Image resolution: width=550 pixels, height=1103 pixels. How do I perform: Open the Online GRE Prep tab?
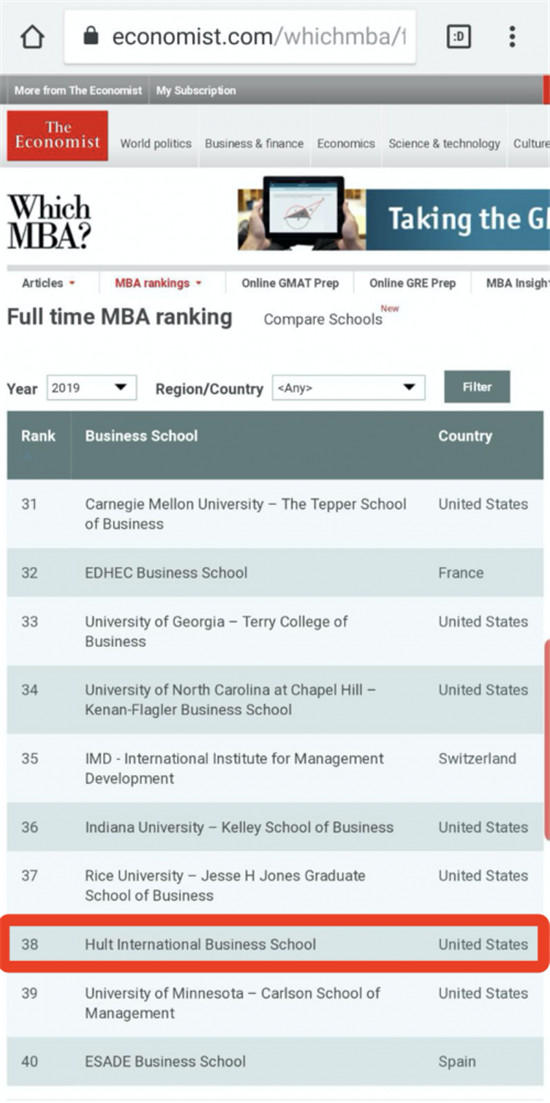412,283
